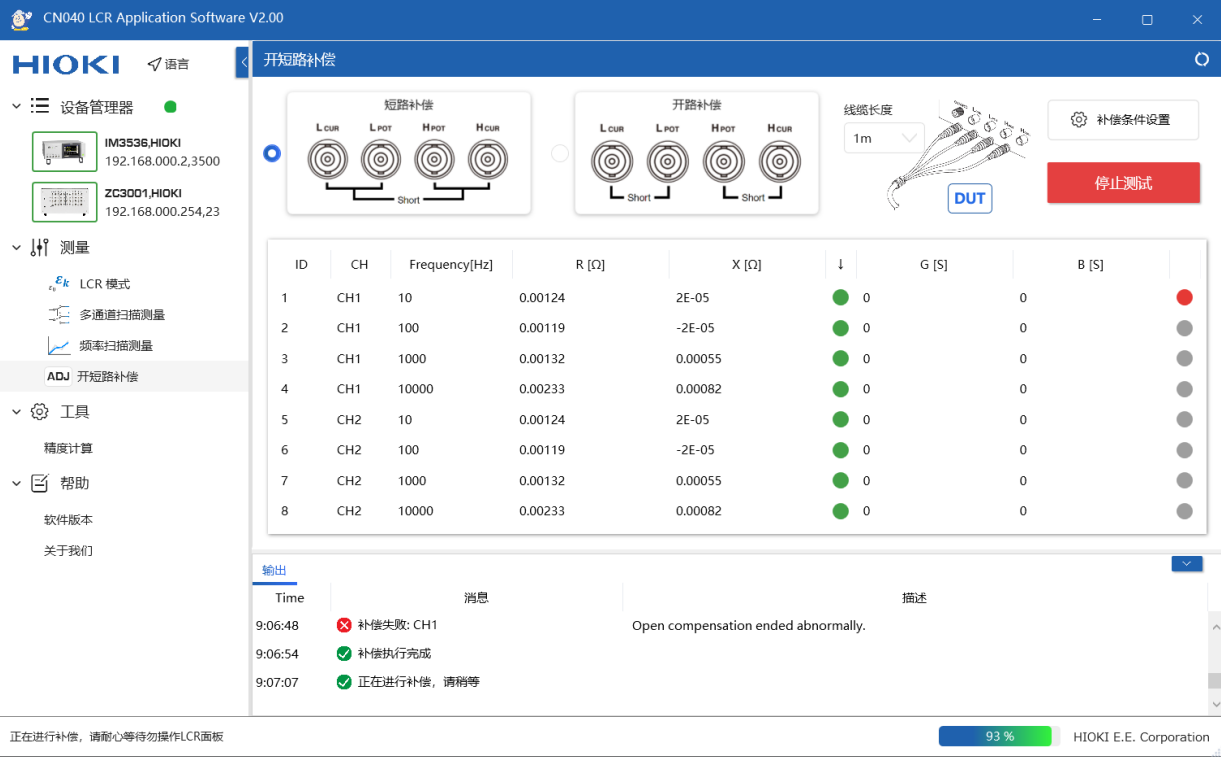The height and width of the screenshot is (757, 1221).
Task: Collapse the 帮助 section
Action: [x=16, y=483]
